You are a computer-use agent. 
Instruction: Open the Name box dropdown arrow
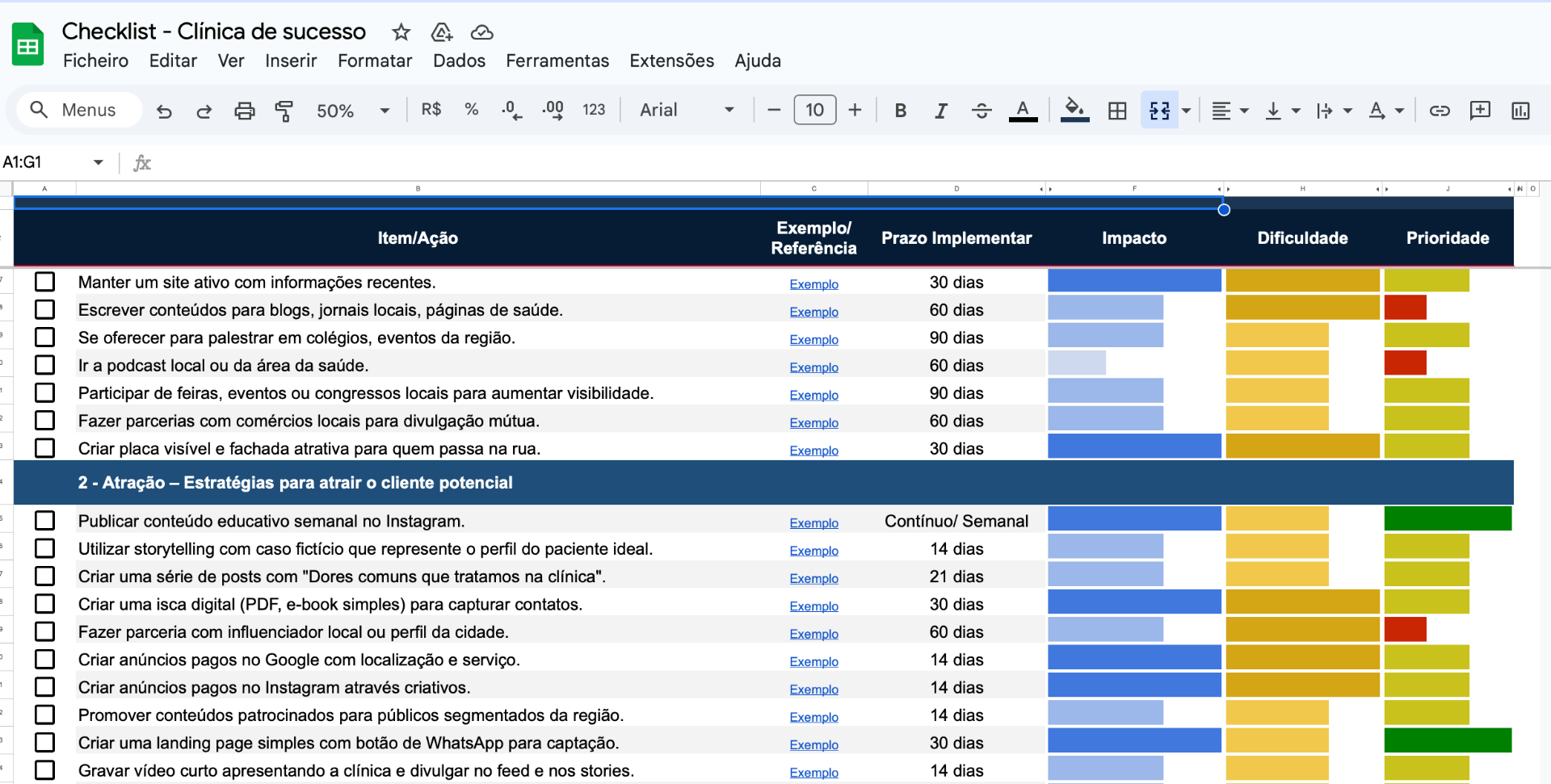(x=99, y=162)
